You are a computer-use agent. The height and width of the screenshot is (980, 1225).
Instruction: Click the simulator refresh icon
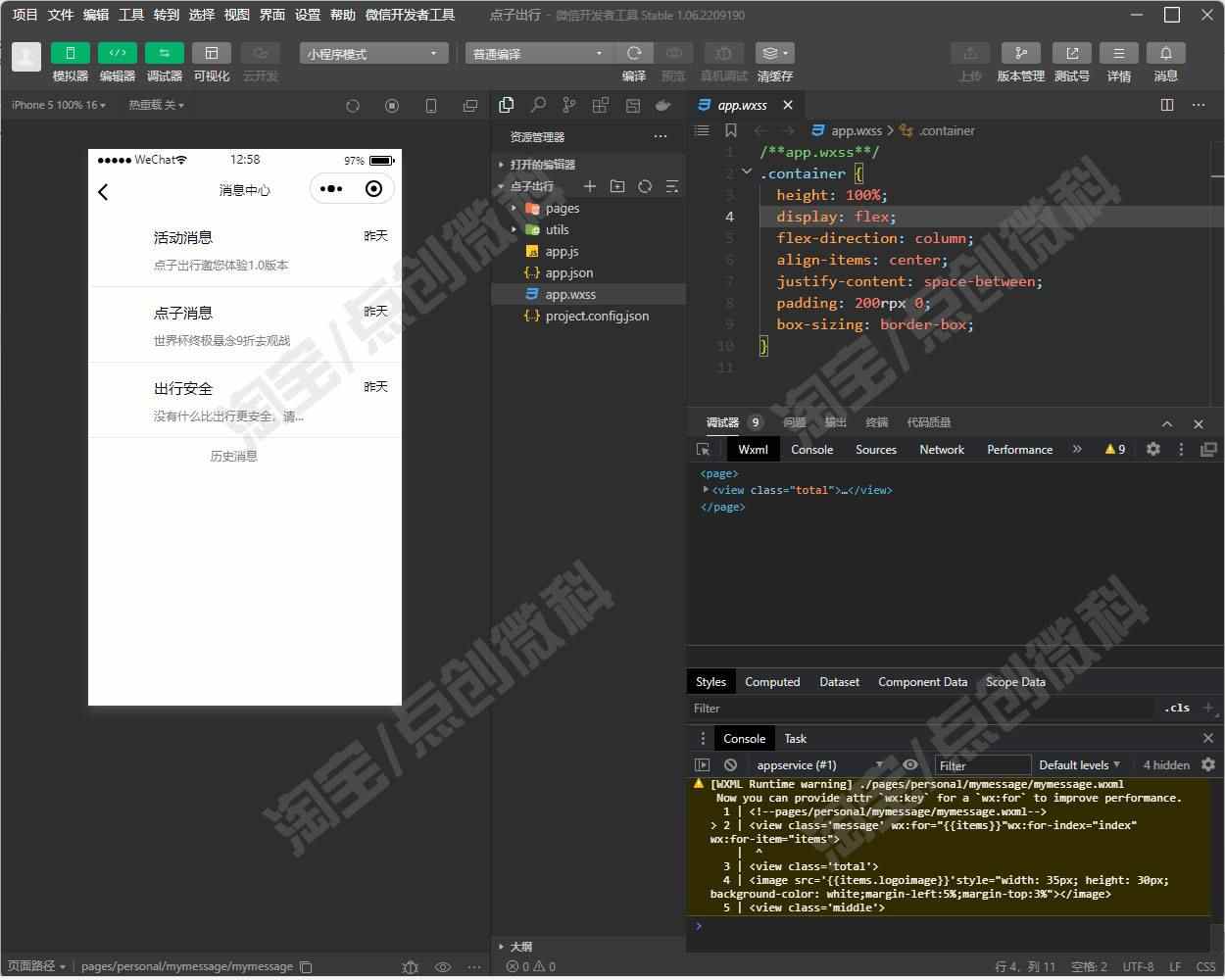pos(353,106)
